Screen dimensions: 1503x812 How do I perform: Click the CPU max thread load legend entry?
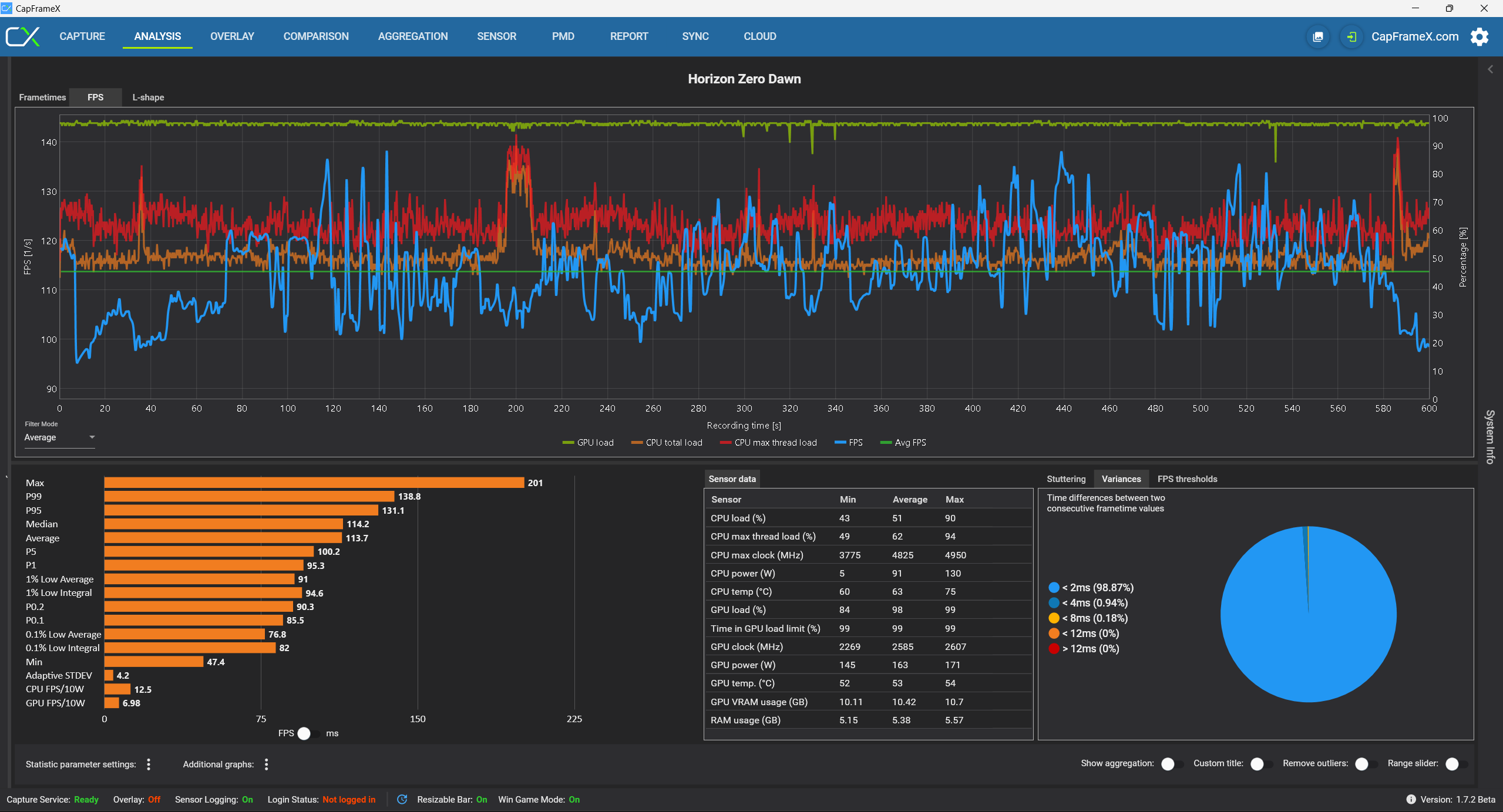[x=768, y=443]
